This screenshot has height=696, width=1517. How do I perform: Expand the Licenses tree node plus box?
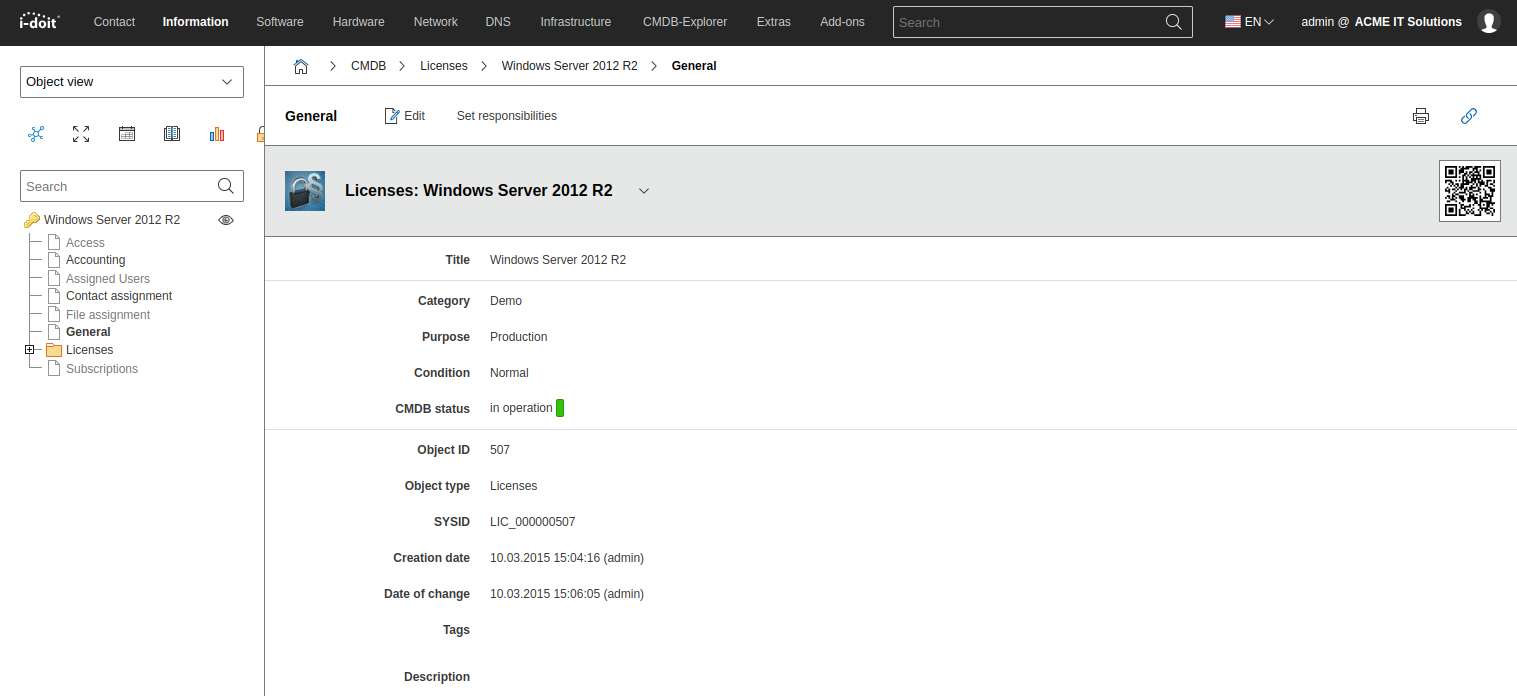[30, 350]
